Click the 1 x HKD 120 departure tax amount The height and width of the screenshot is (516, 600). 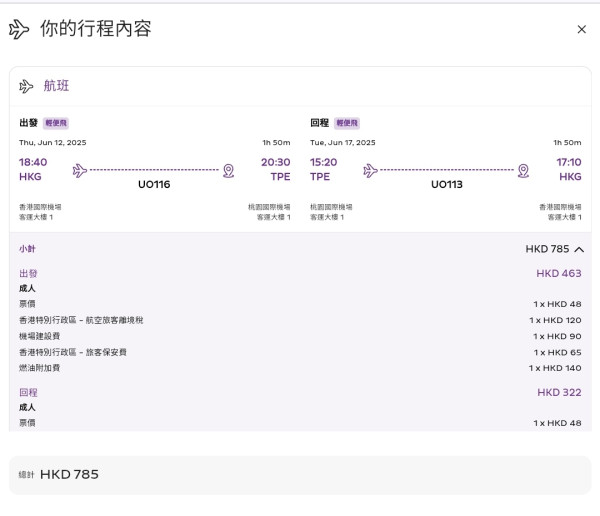555,320
